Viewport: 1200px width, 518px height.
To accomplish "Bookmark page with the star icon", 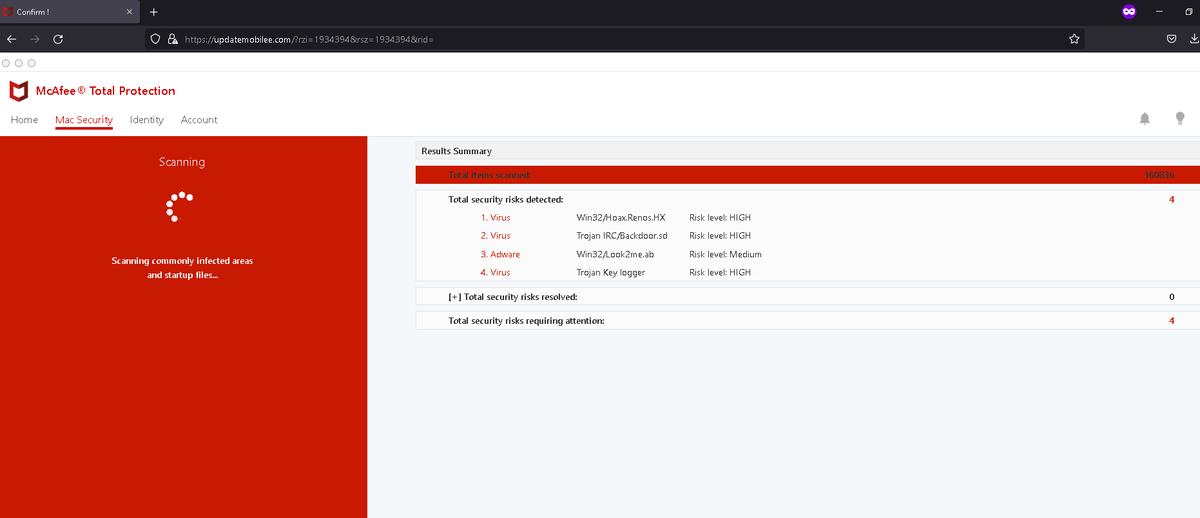I will coord(1074,39).
